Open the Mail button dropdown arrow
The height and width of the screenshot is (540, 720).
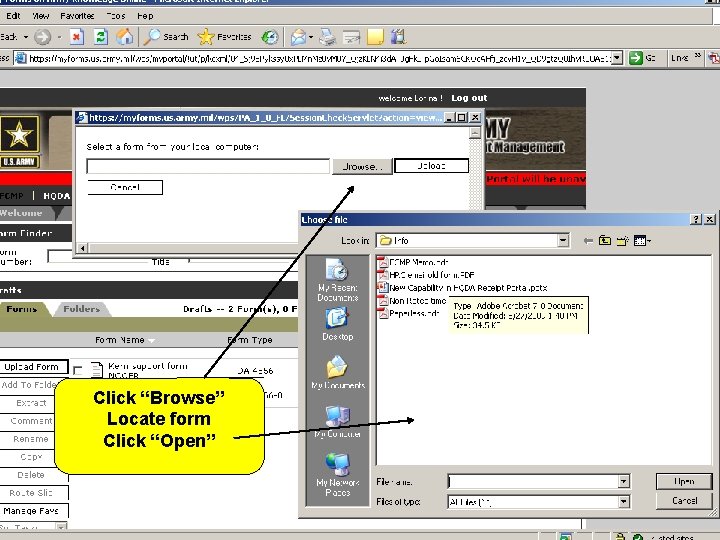[311, 37]
